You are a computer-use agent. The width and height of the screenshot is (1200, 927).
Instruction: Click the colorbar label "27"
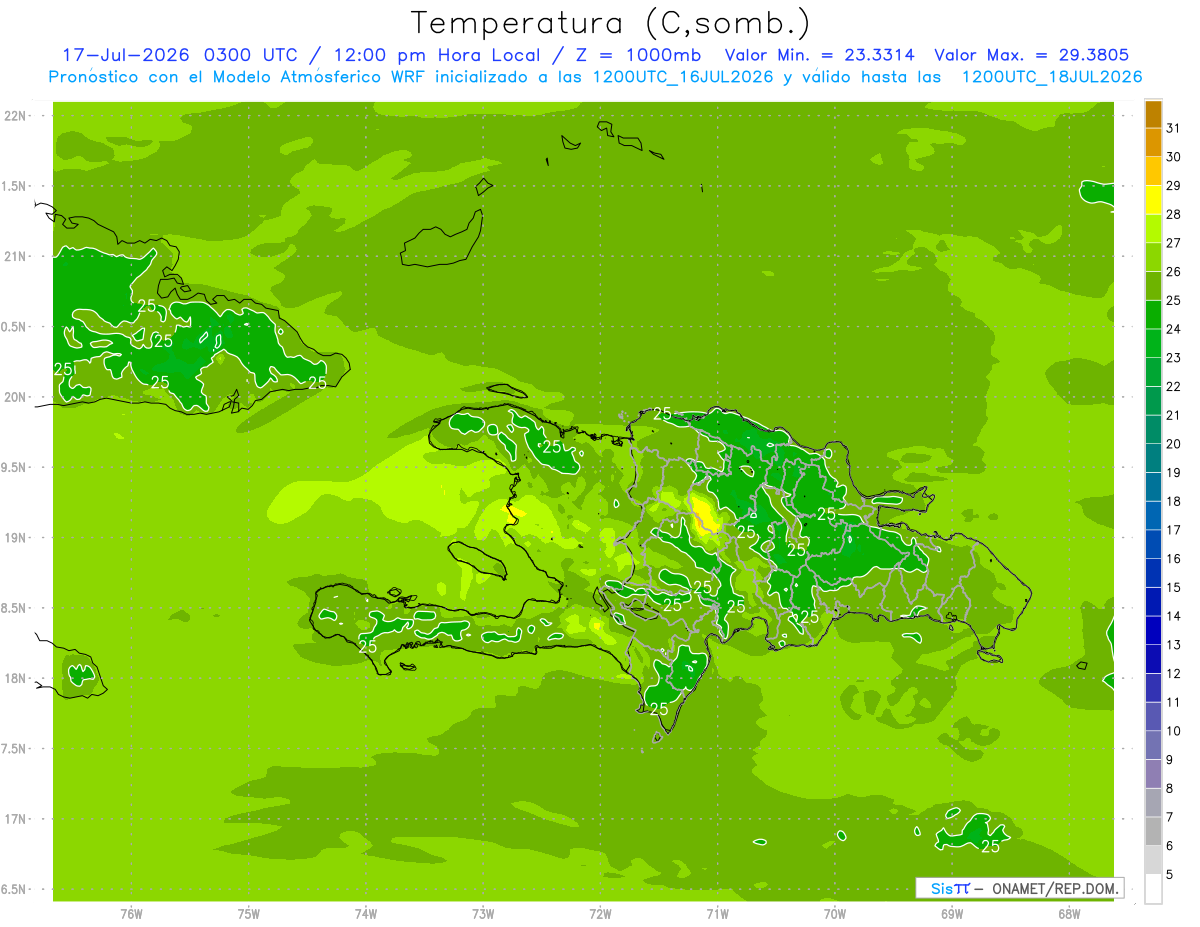click(x=1174, y=243)
